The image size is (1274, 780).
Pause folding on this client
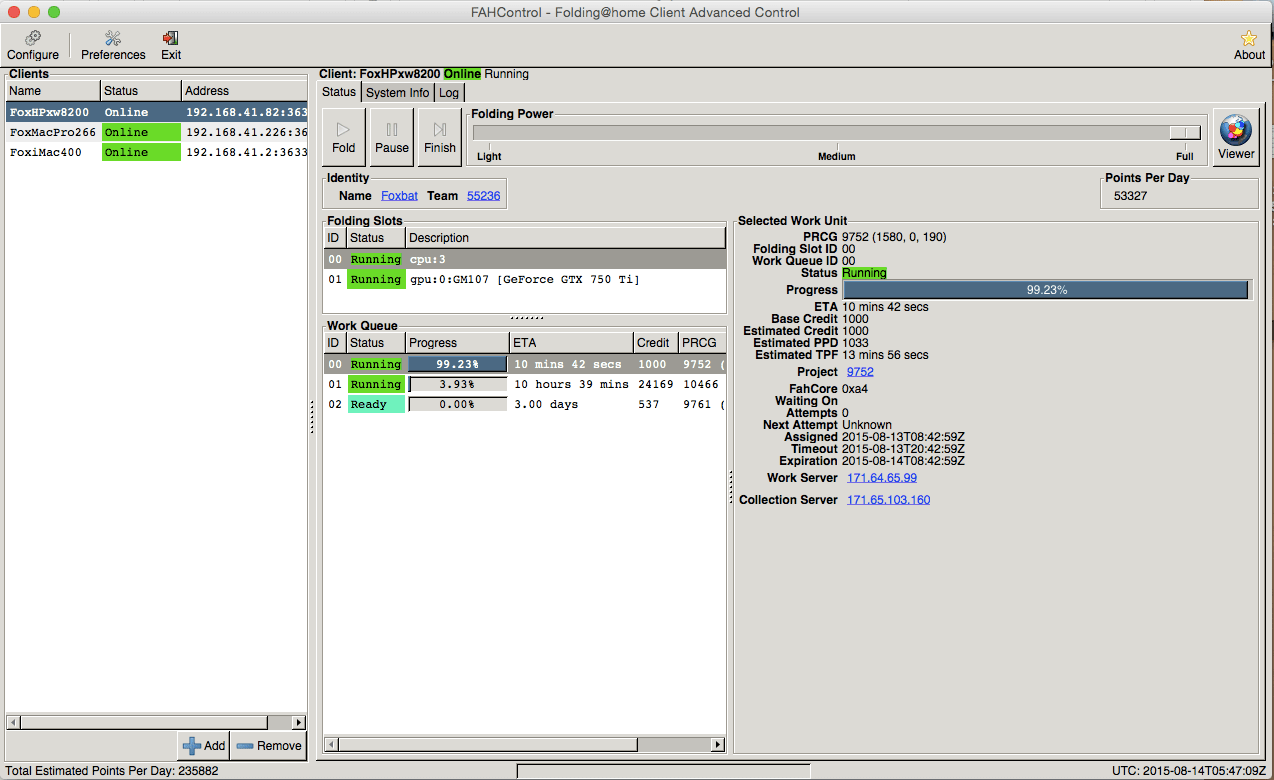[x=392, y=137]
